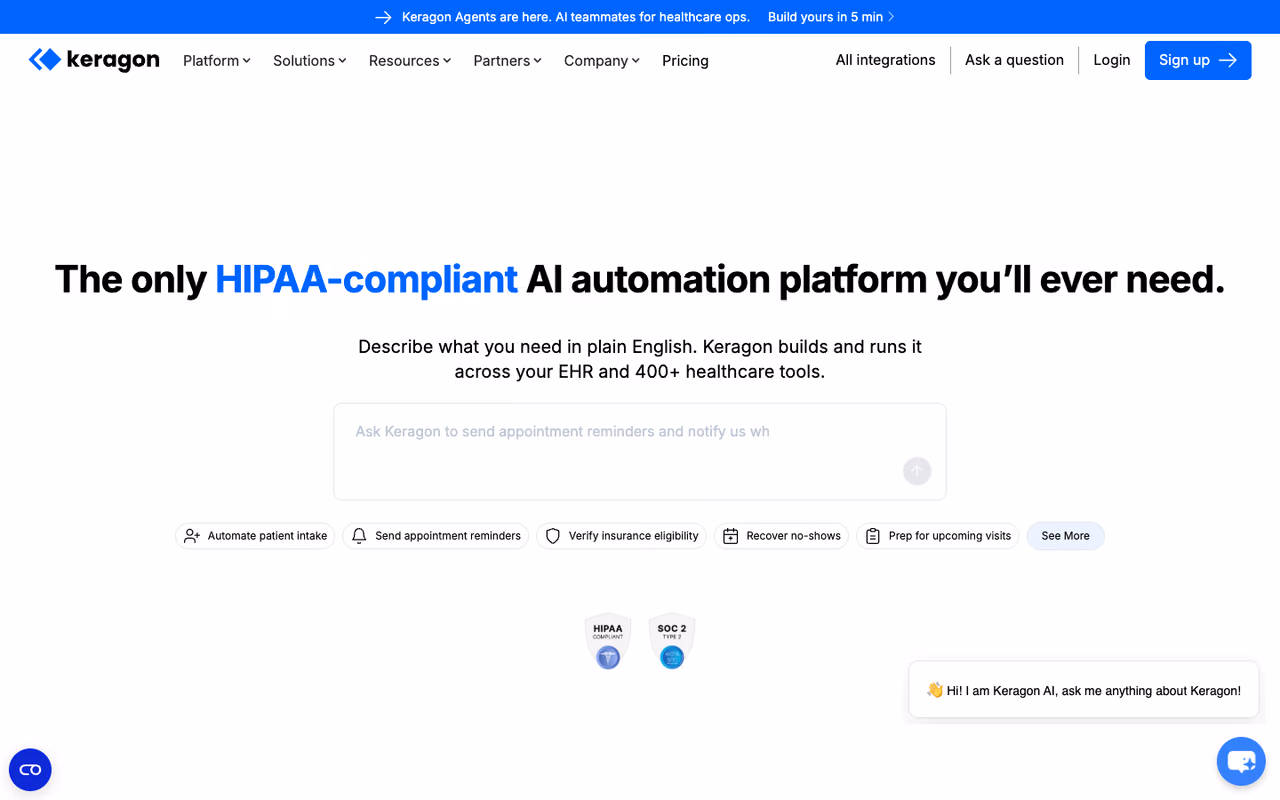
Task: Click the submit arrow in prompt box
Action: (917, 471)
